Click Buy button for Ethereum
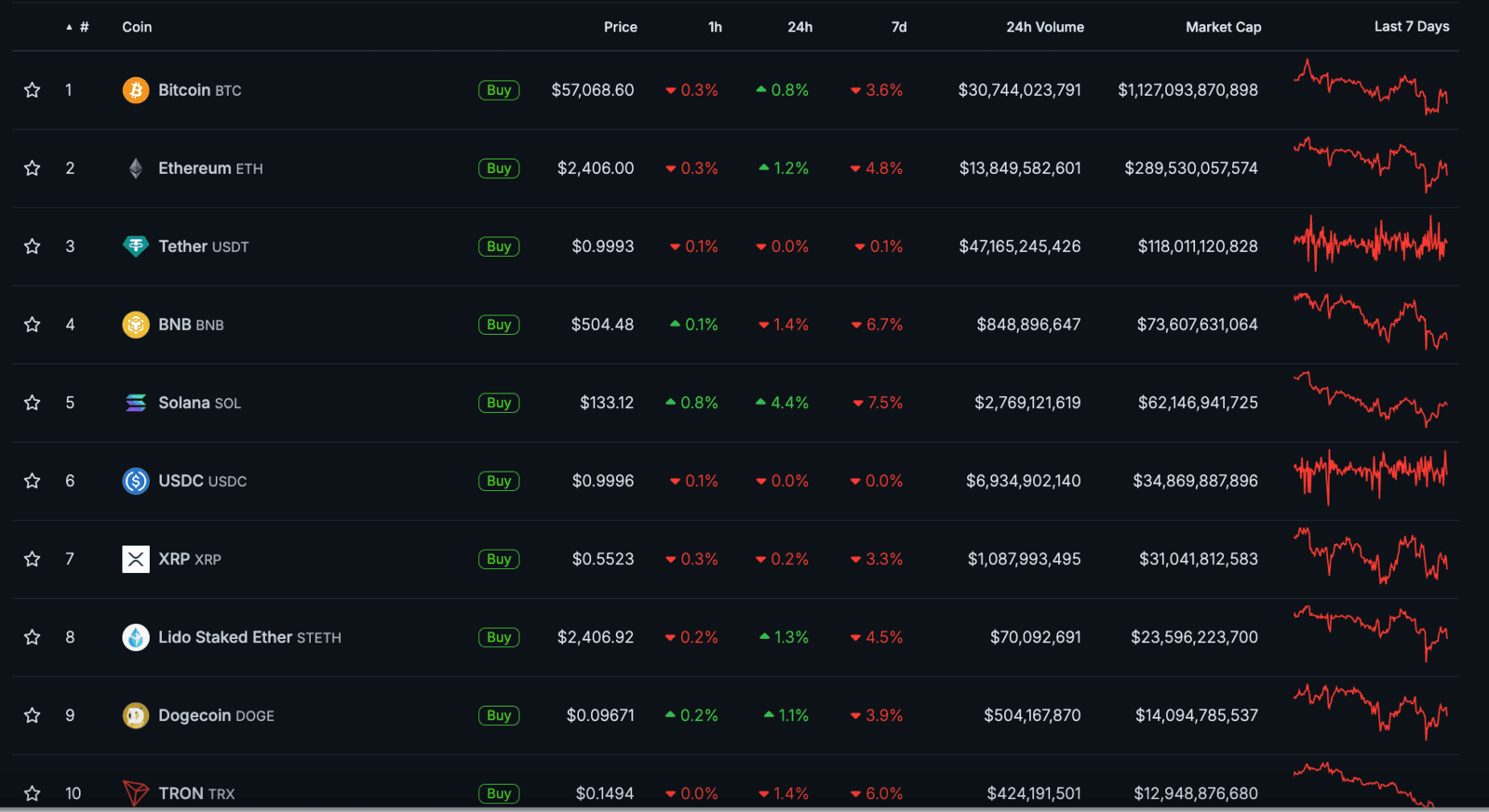This screenshot has width=1489, height=812. (499, 168)
